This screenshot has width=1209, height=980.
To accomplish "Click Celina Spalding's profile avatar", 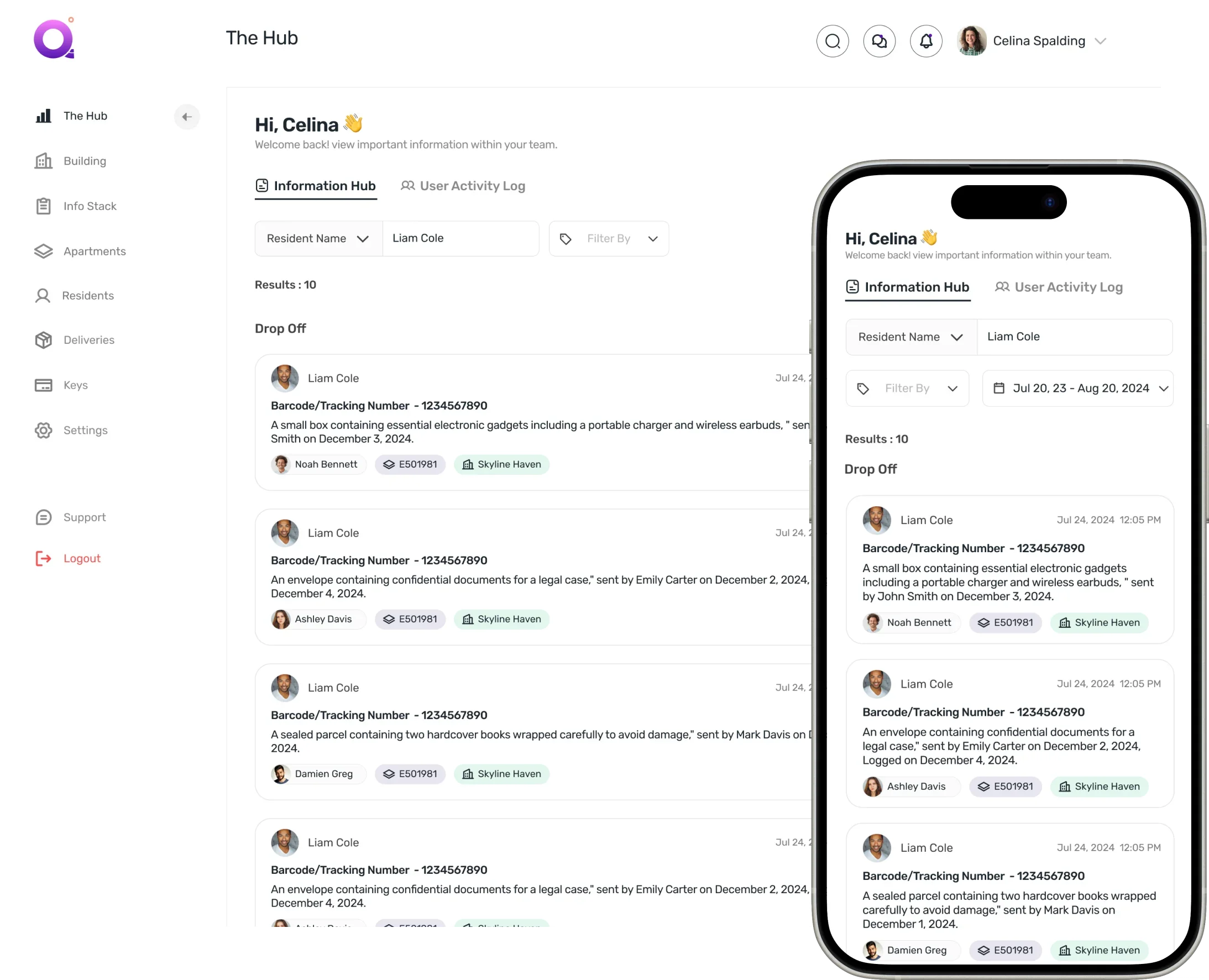I will click(971, 41).
